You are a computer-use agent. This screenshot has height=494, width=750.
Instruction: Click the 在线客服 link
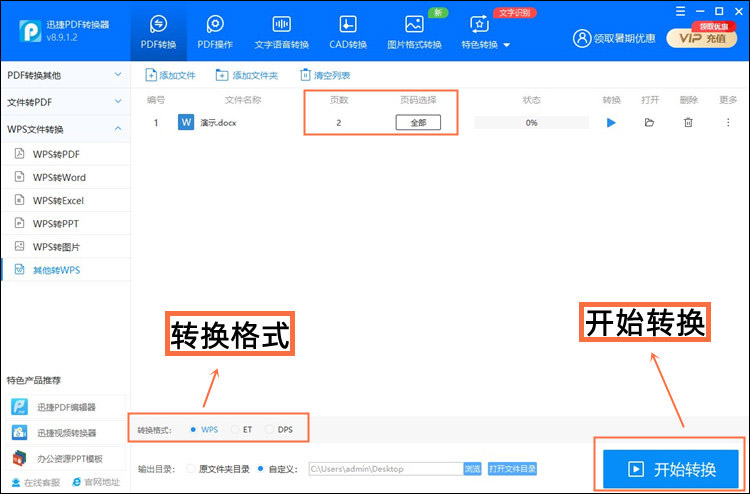[x=36, y=482]
